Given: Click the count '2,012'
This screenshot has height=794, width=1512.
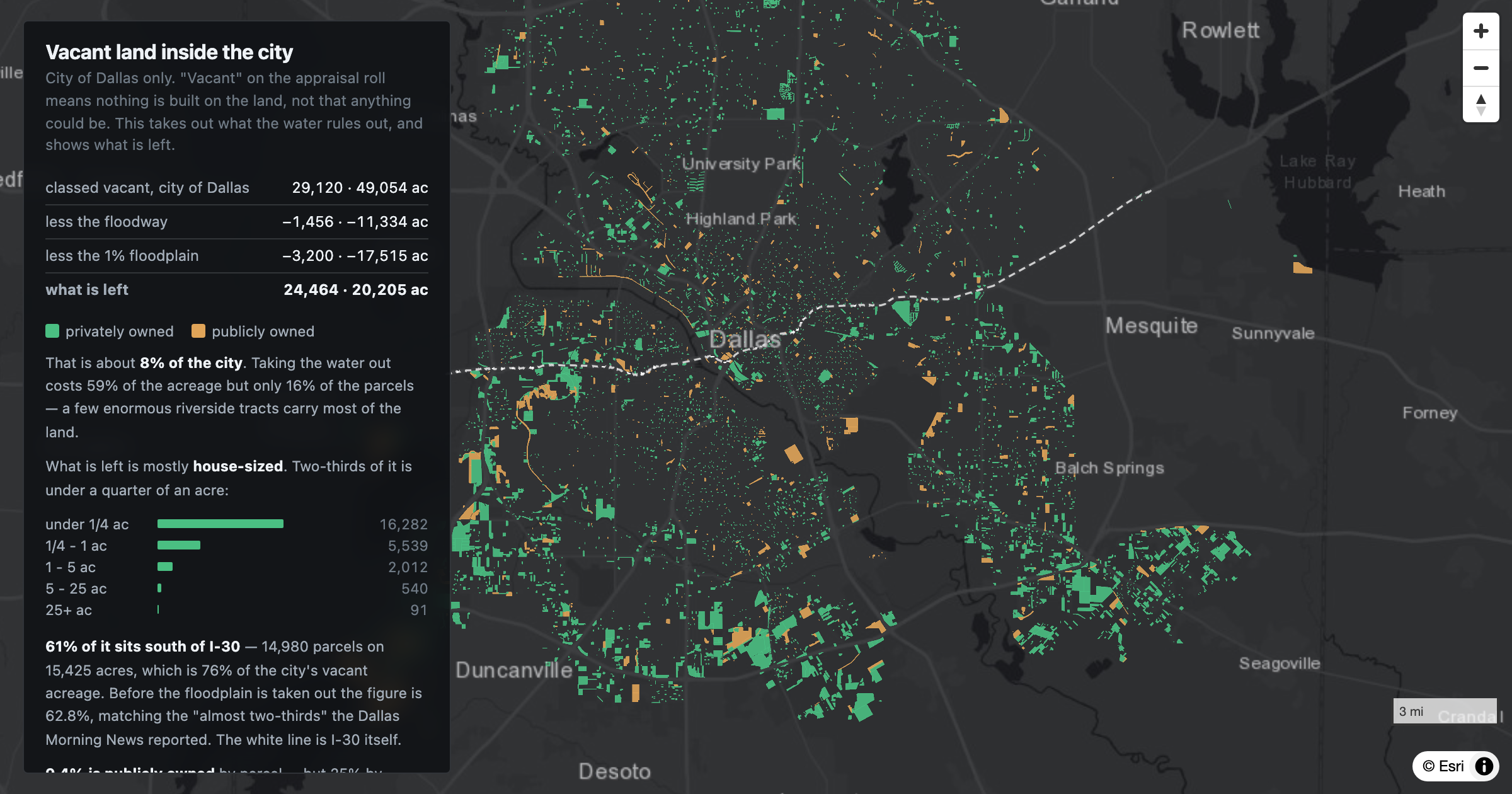Looking at the screenshot, I should pyautogui.click(x=408, y=567).
